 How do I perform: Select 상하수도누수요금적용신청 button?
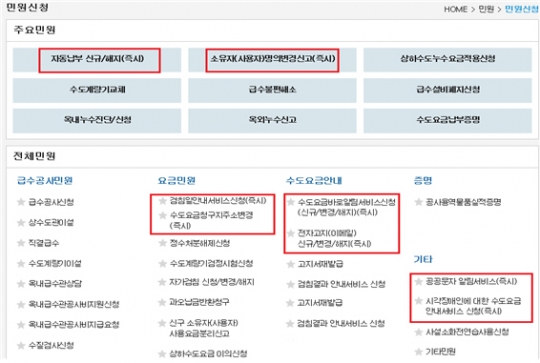pyautogui.click(x=447, y=60)
